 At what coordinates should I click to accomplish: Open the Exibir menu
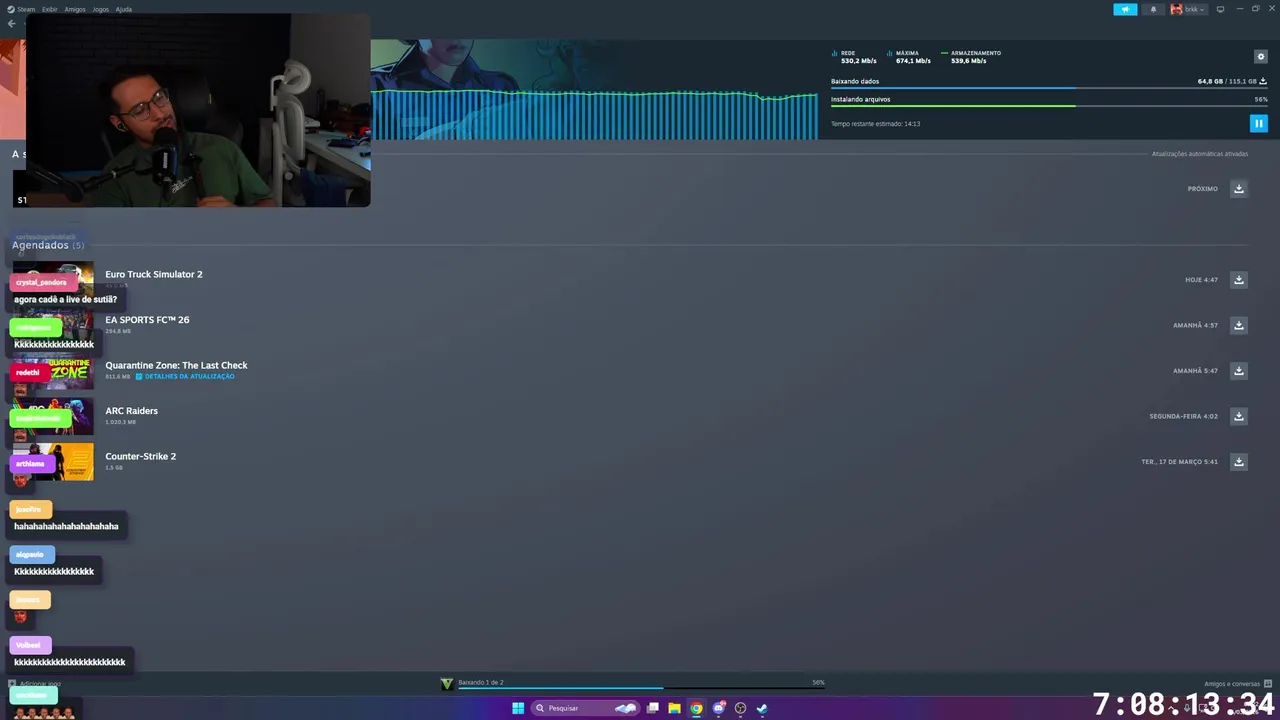point(49,9)
